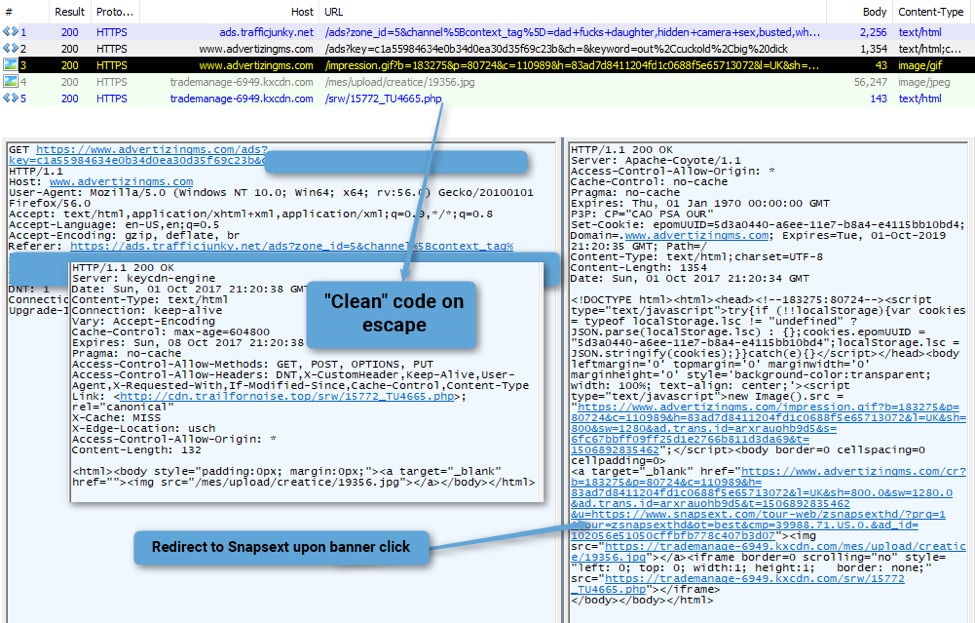The width and height of the screenshot is (975, 623).
Task: Open the Host: www.advertizingms.com link in request
Action: (x=121, y=182)
